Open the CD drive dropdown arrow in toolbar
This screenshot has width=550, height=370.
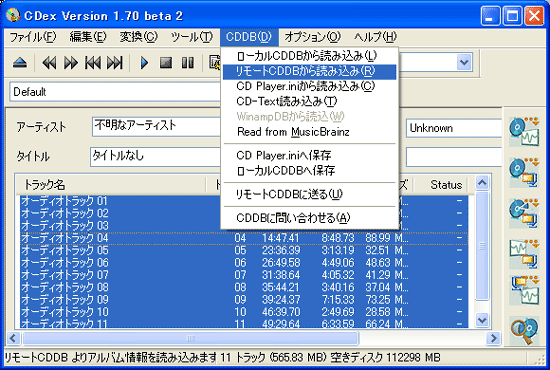(464, 62)
